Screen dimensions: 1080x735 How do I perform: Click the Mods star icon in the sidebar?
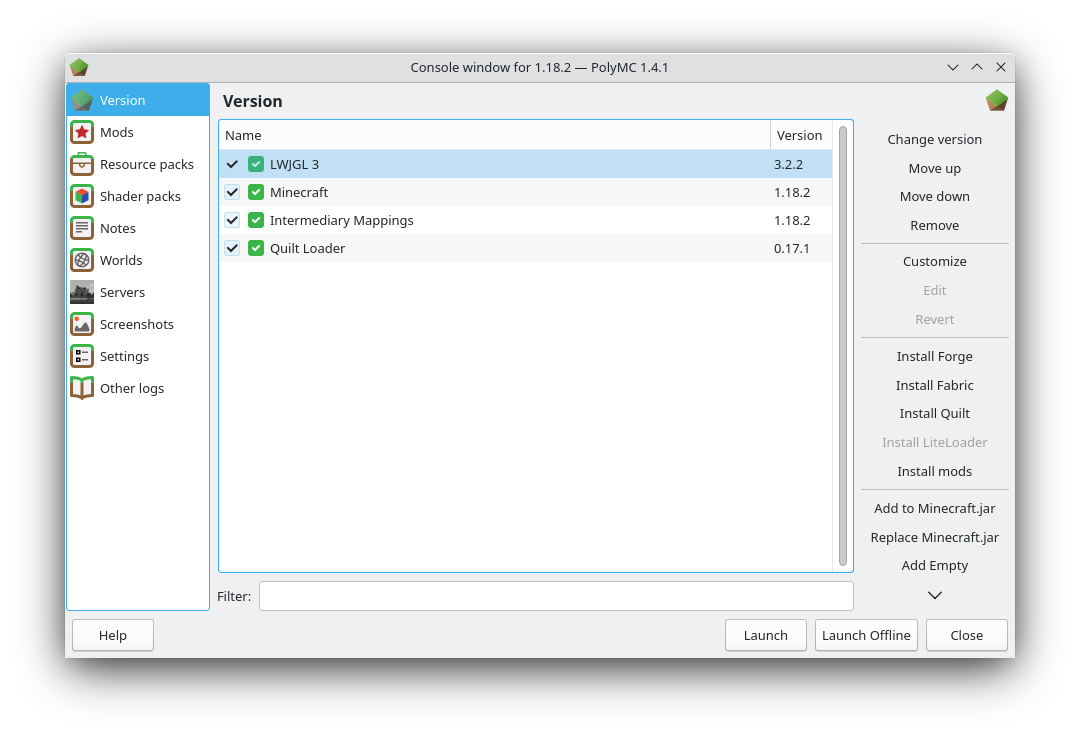click(x=82, y=132)
